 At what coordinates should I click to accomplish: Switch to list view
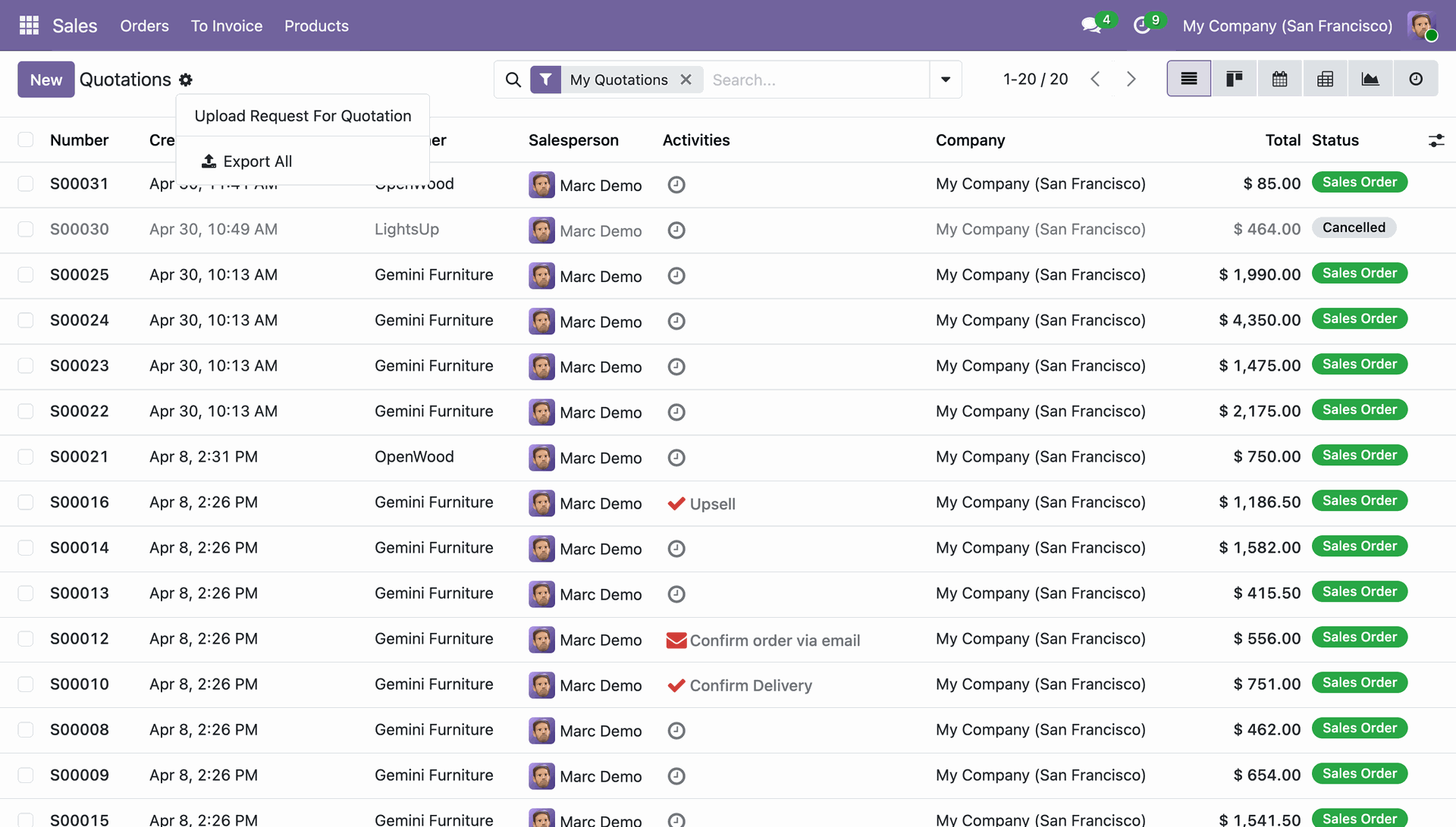coord(1189,79)
